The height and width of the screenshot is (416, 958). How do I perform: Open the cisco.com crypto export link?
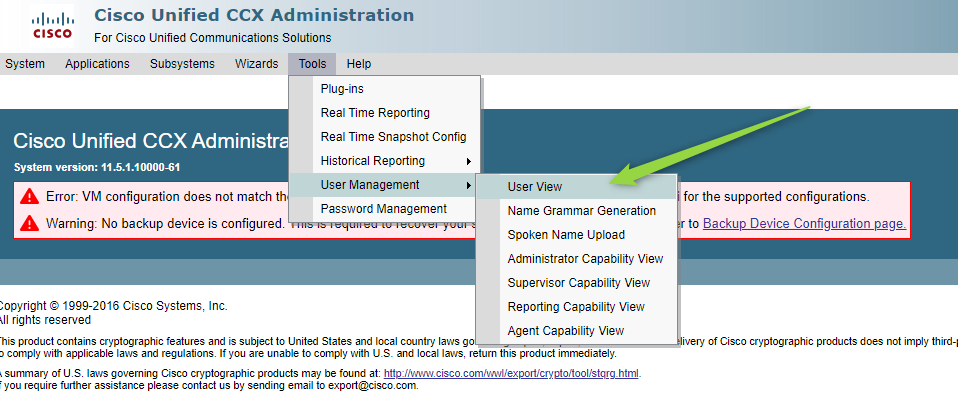(512, 373)
